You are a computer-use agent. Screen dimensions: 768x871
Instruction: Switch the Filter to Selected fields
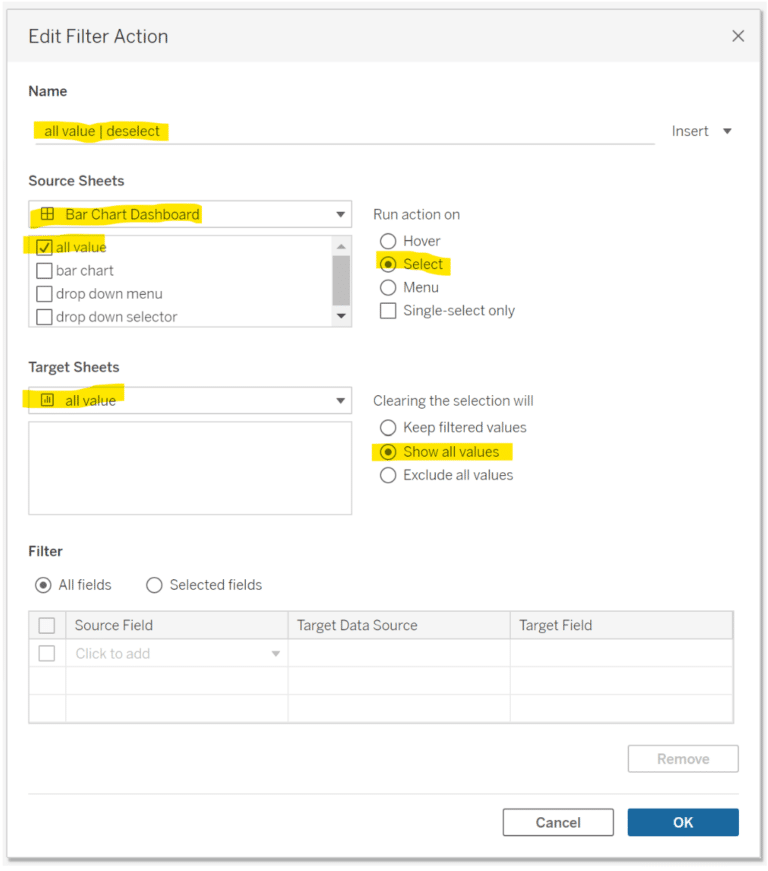click(155, 585)
